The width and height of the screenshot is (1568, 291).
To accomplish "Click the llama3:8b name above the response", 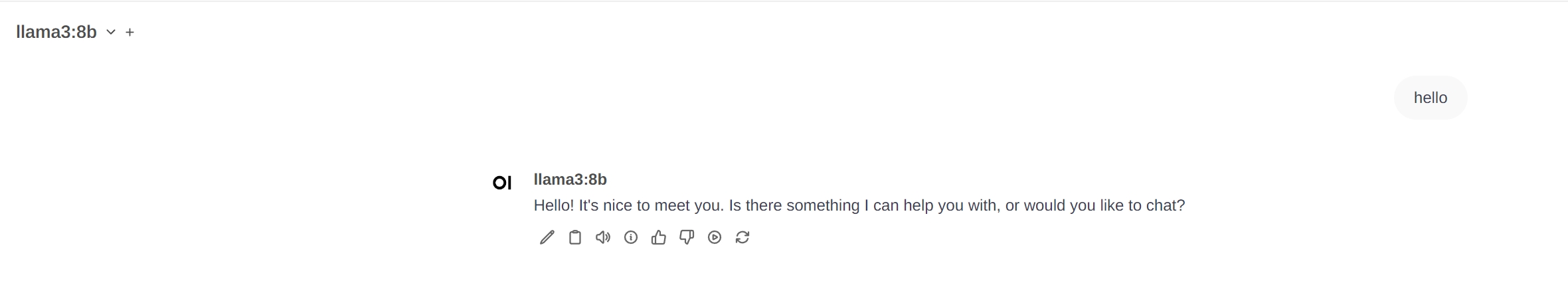I will pos(570,179).
